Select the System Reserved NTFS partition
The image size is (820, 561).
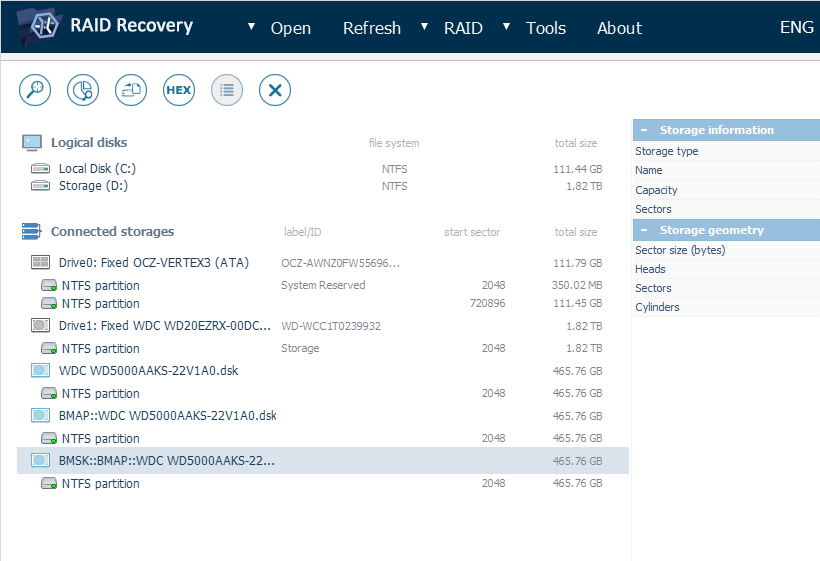click(x=100, y=286)
